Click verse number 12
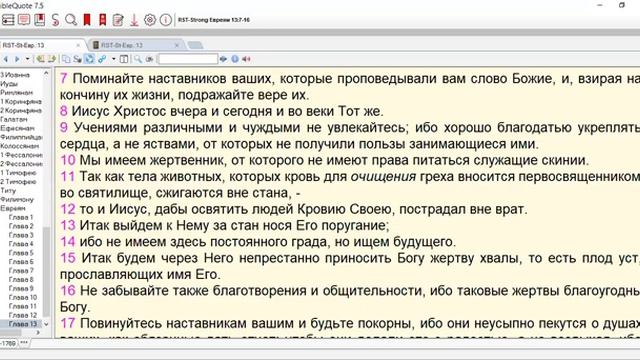The width and height of the screenshot is (640, 360). pyautogui.click(x=68, y=209)
